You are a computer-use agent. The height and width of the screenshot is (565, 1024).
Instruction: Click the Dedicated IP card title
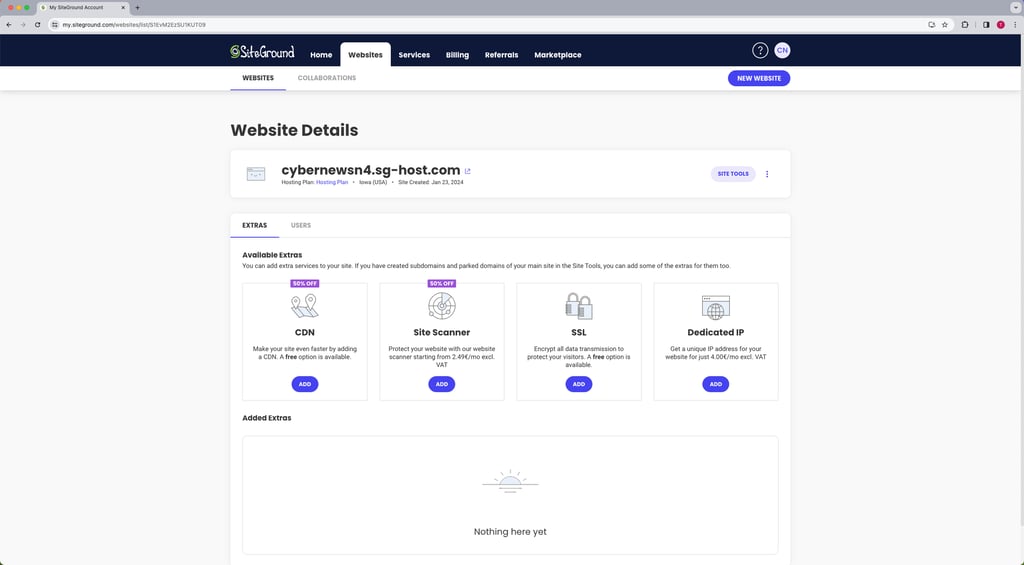716,332
